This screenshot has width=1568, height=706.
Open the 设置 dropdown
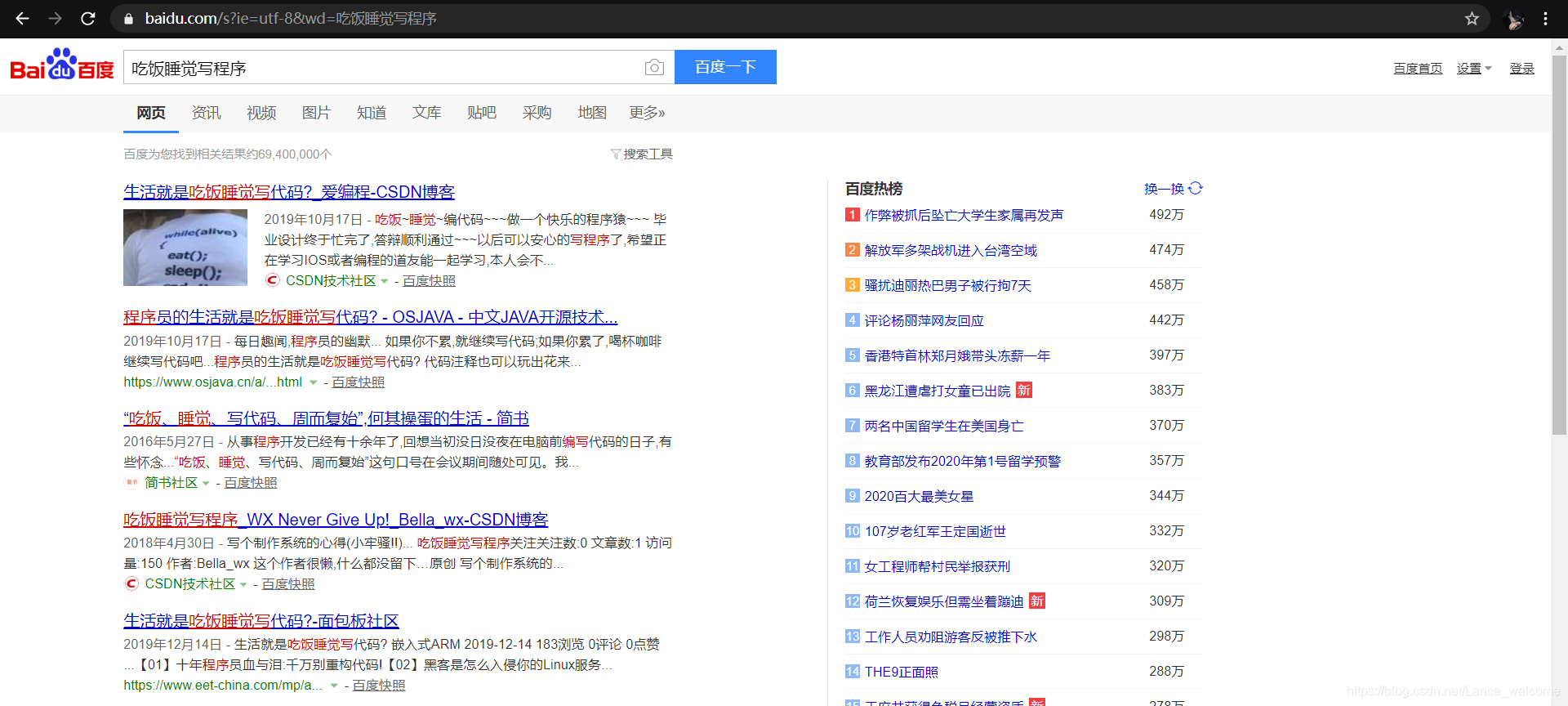click(1474, 69)
